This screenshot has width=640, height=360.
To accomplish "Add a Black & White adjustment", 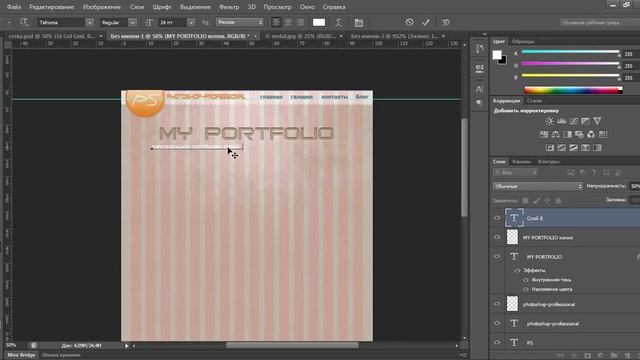I will point(567,134).
